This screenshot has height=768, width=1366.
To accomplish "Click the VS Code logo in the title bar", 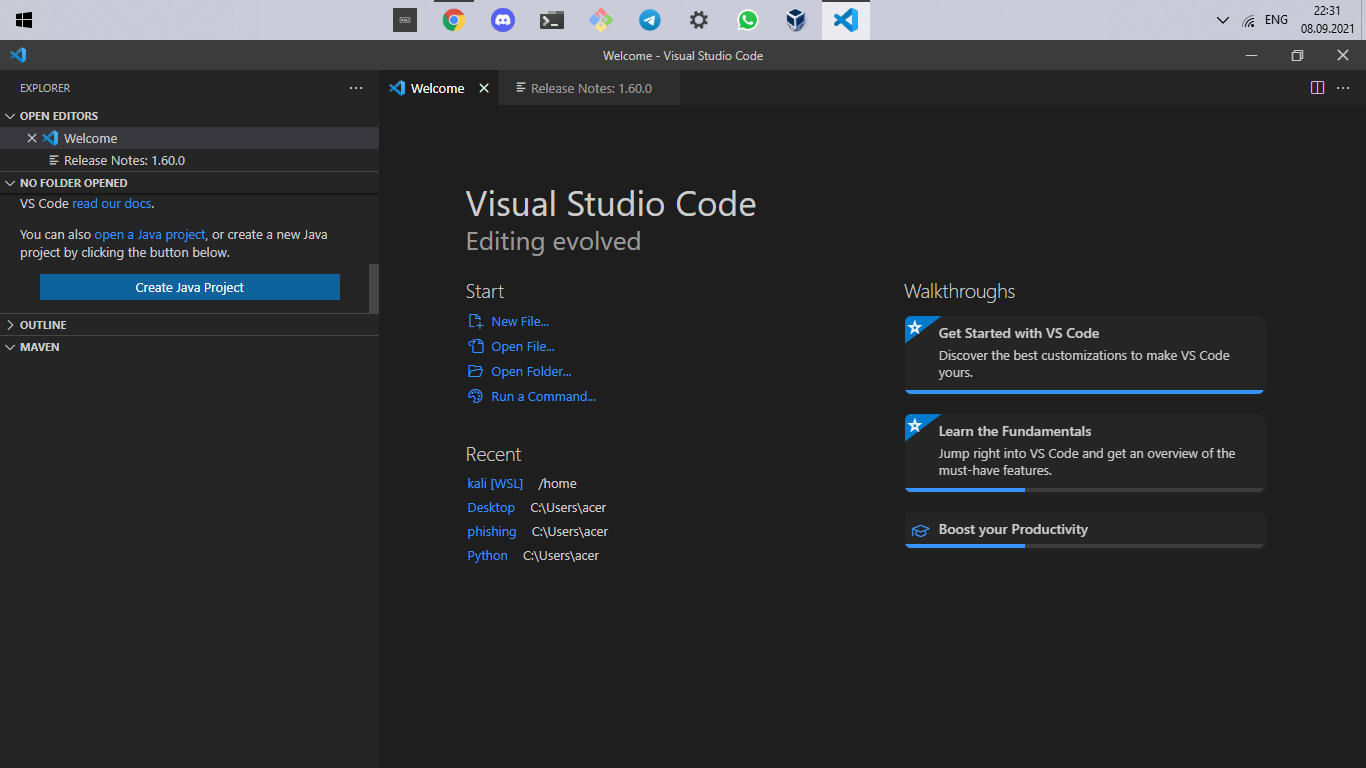I will (x=18, y=55).
